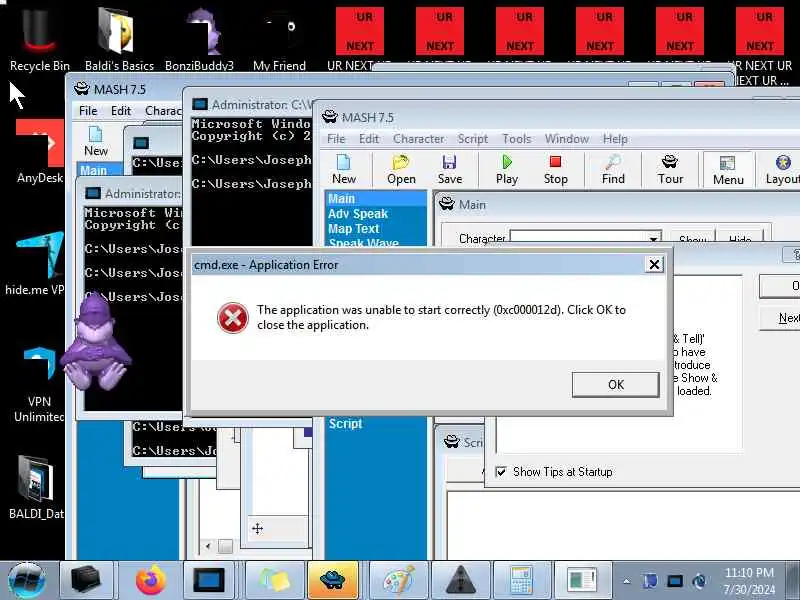The height and width of the screenshot is (600, 800).
Task: Open the Help menu
Action: pos(615,139)
